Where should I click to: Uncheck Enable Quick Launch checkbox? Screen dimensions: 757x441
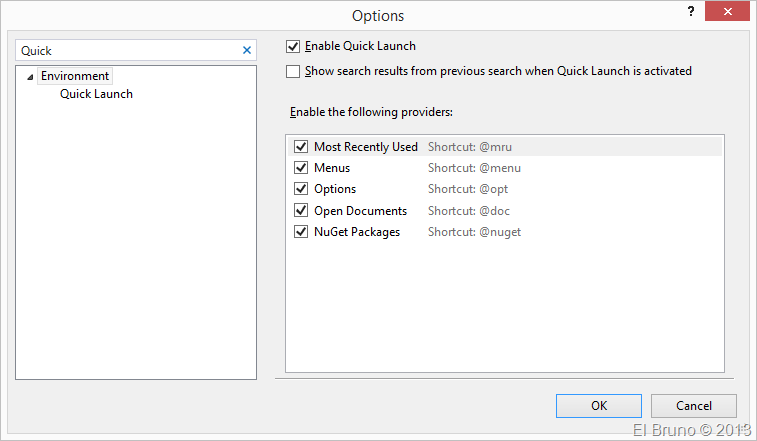(x=293, y=46)
